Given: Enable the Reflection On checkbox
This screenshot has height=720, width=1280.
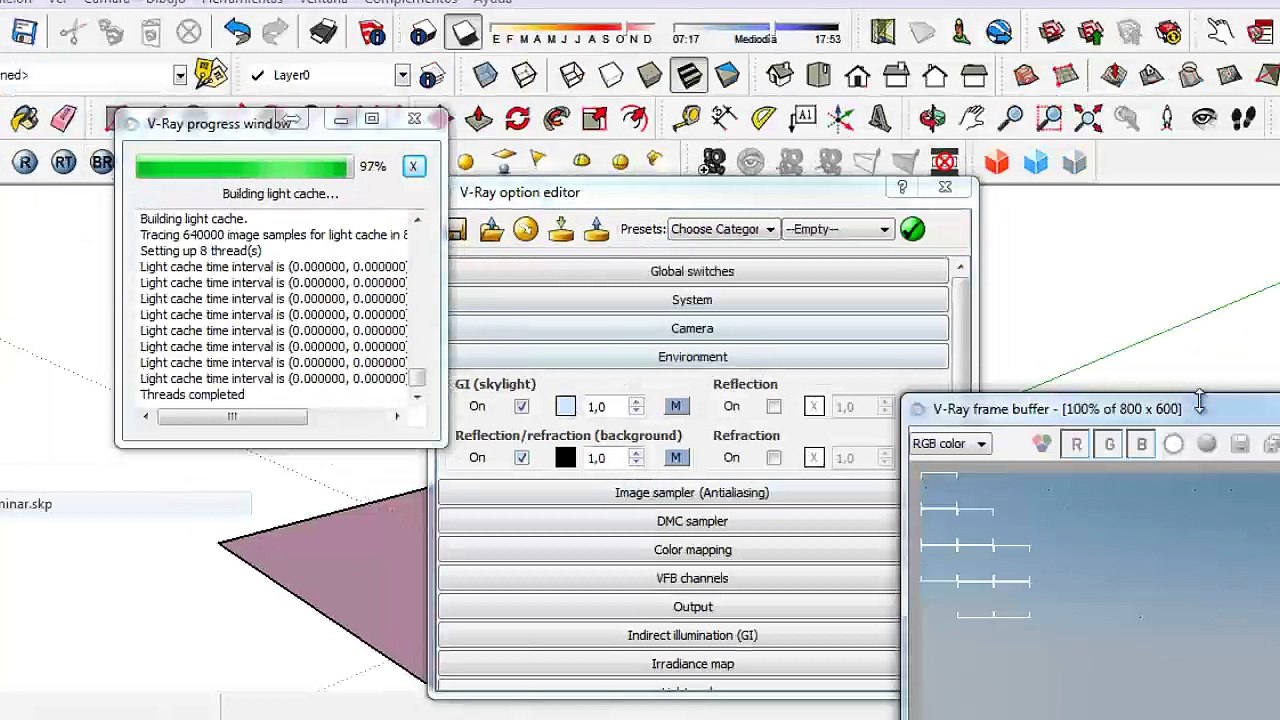Looking at the screenshot, I should click(x=774, y=406).
